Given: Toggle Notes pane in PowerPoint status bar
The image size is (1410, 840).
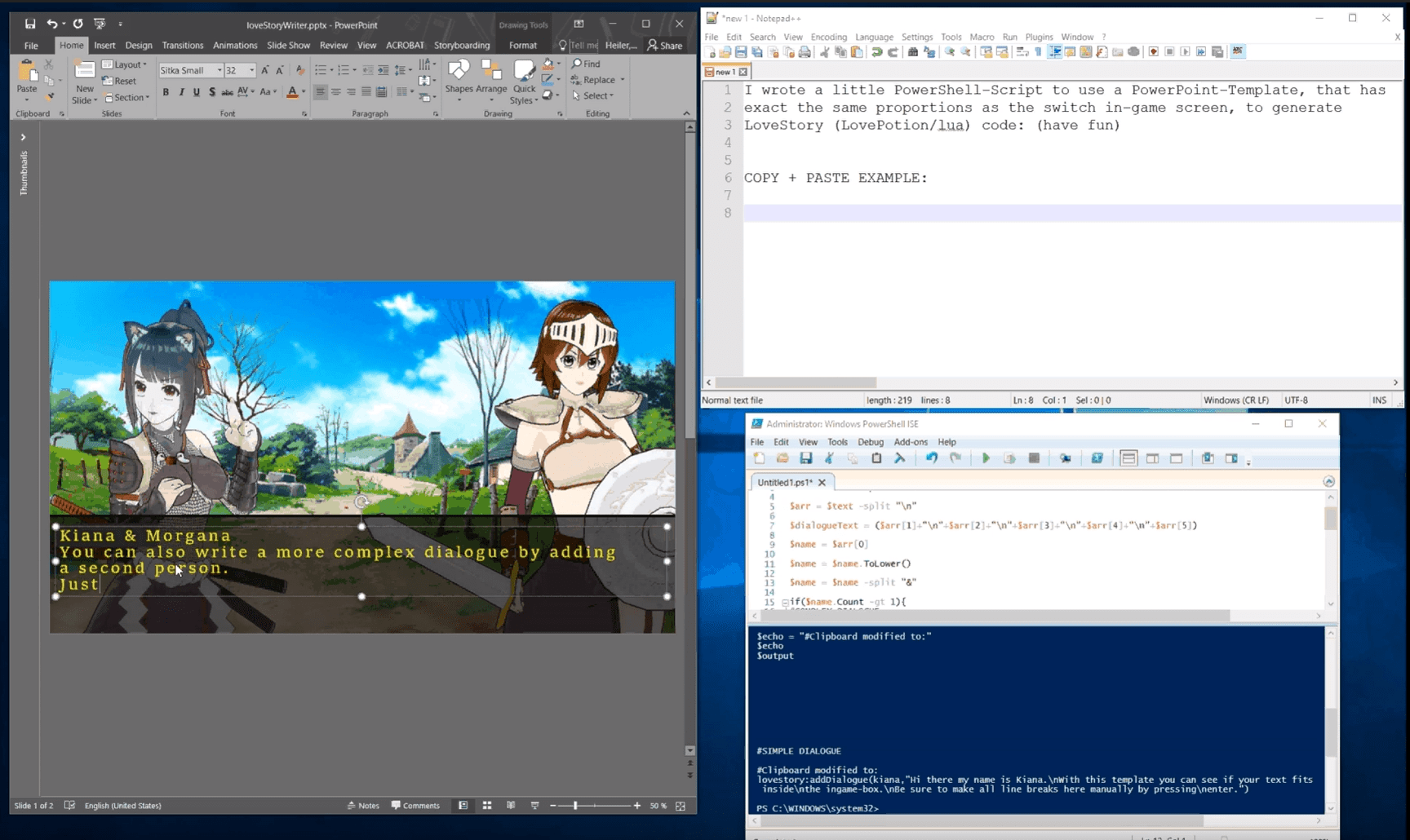Looking at the screenshot, I should click(x=363, y=805).
